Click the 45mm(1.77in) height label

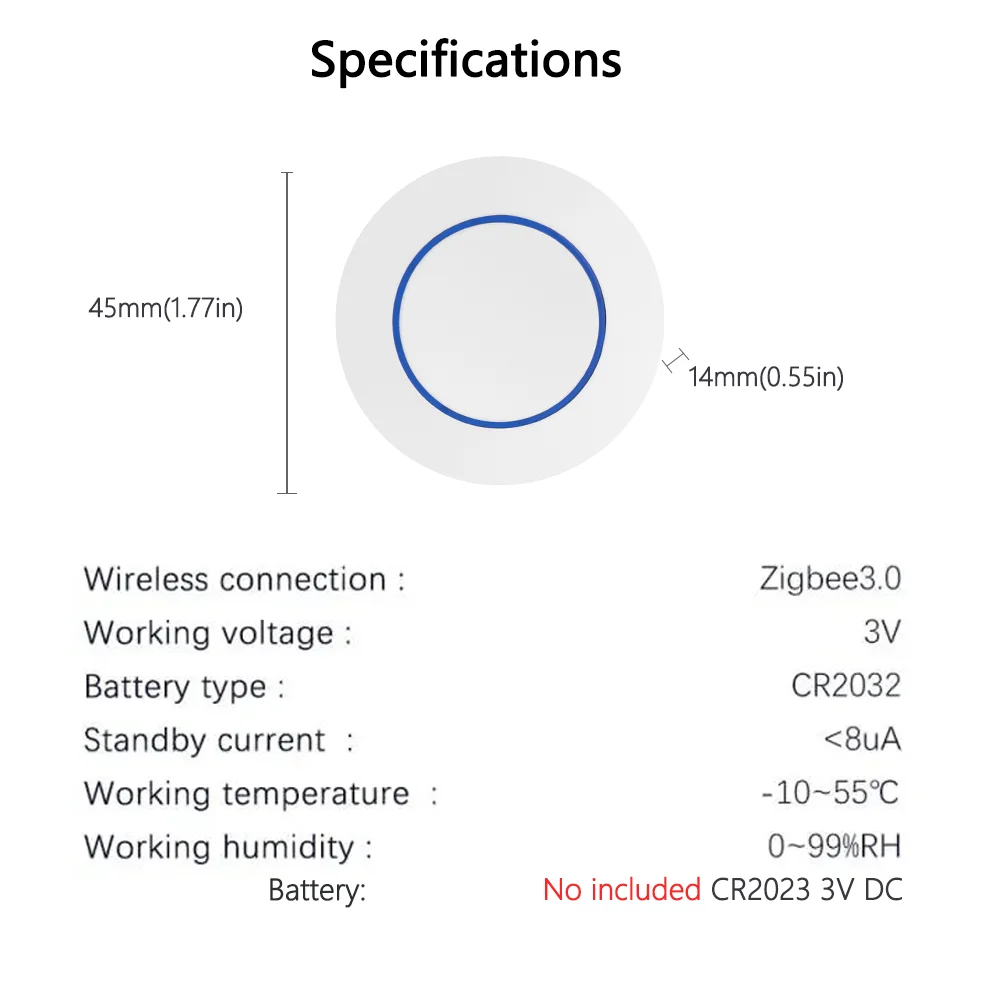166,308
